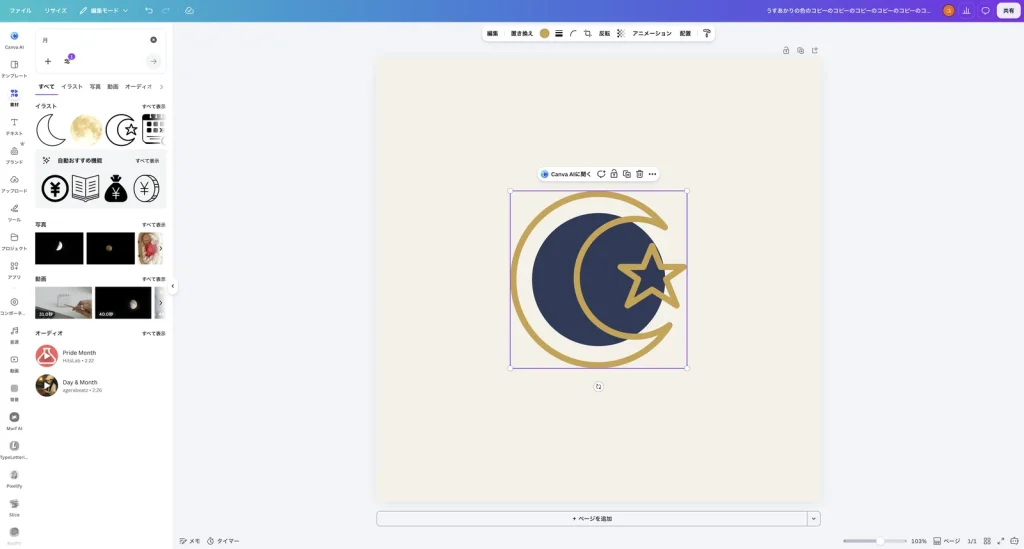The height and width of the screenshot is (549, 1024).
Task: Select the golden full moon illustration
Action: (86, 130)
